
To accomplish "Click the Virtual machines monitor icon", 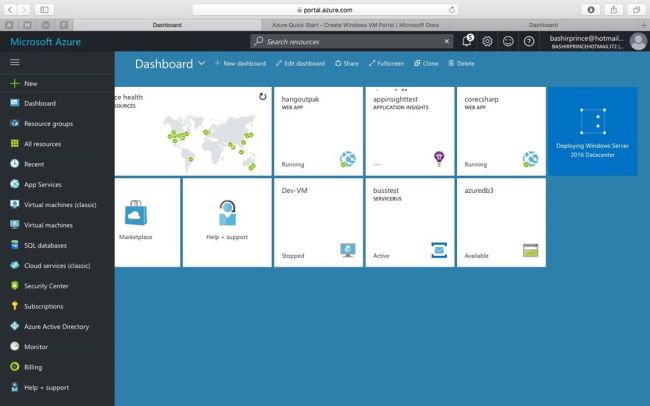I will pos(15,225).
